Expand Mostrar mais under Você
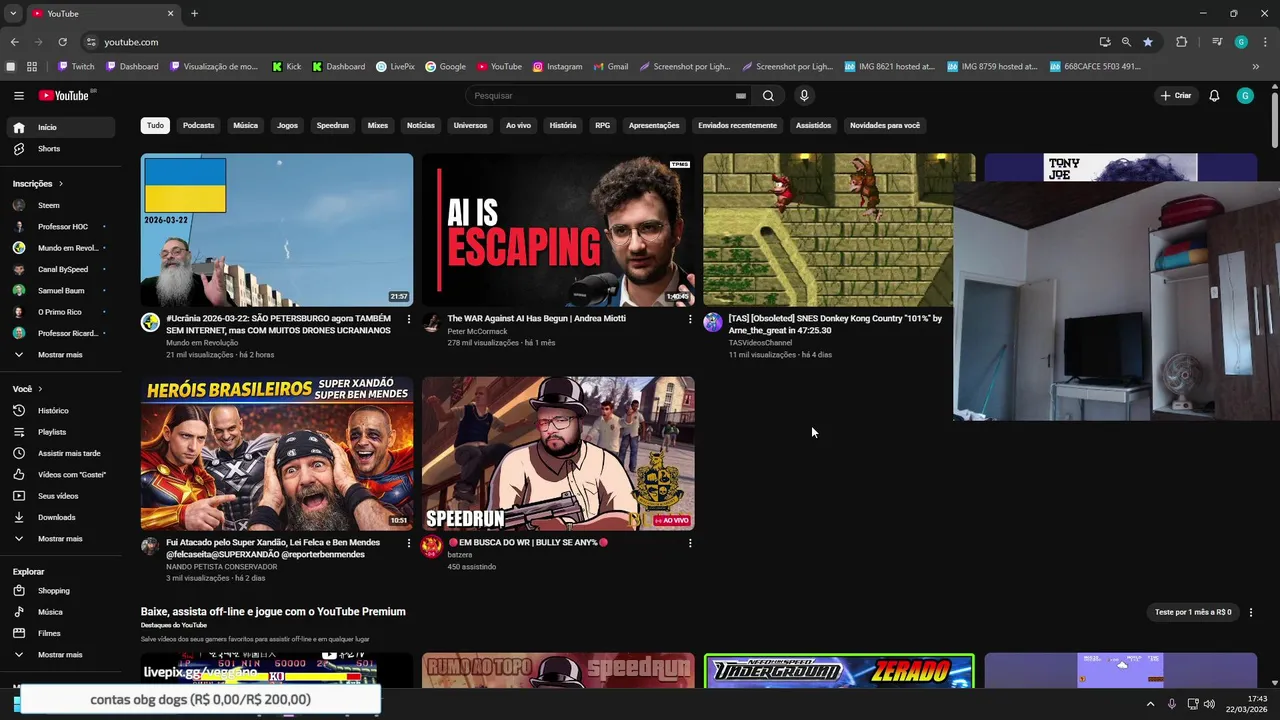1280x720 pixels. click(62, 539)
